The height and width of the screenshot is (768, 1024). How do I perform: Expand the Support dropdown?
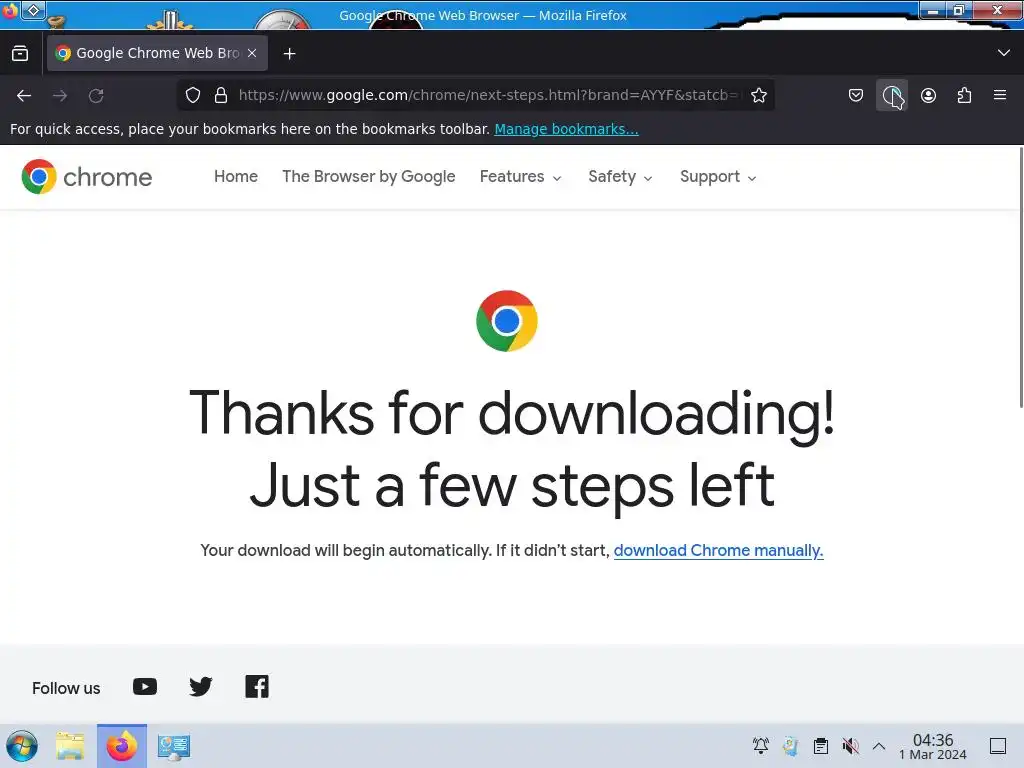(x=718, y=176)
